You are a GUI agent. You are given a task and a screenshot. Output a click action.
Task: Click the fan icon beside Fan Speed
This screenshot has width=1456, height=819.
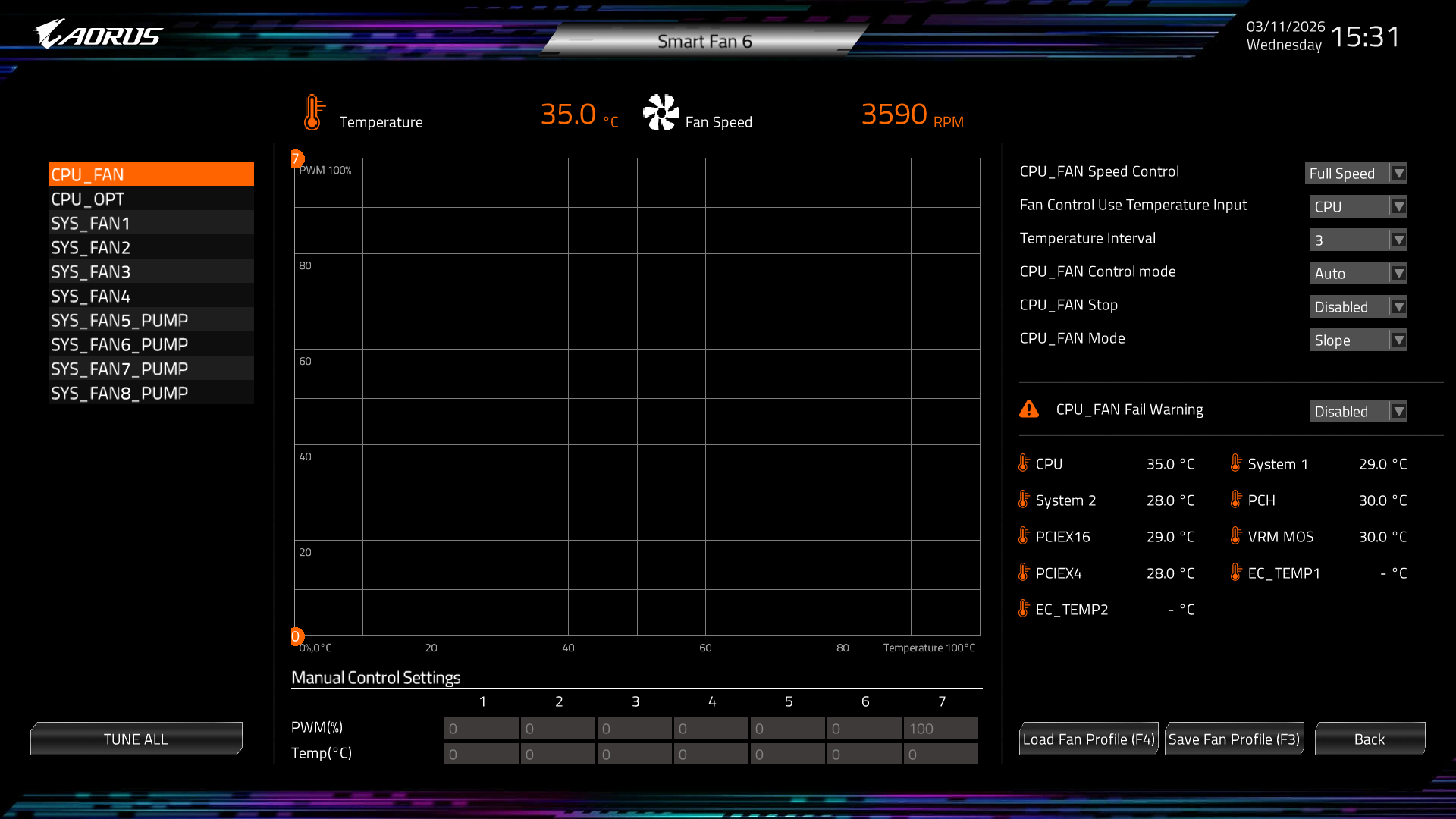pyautogui.click(x=661, y=113)
